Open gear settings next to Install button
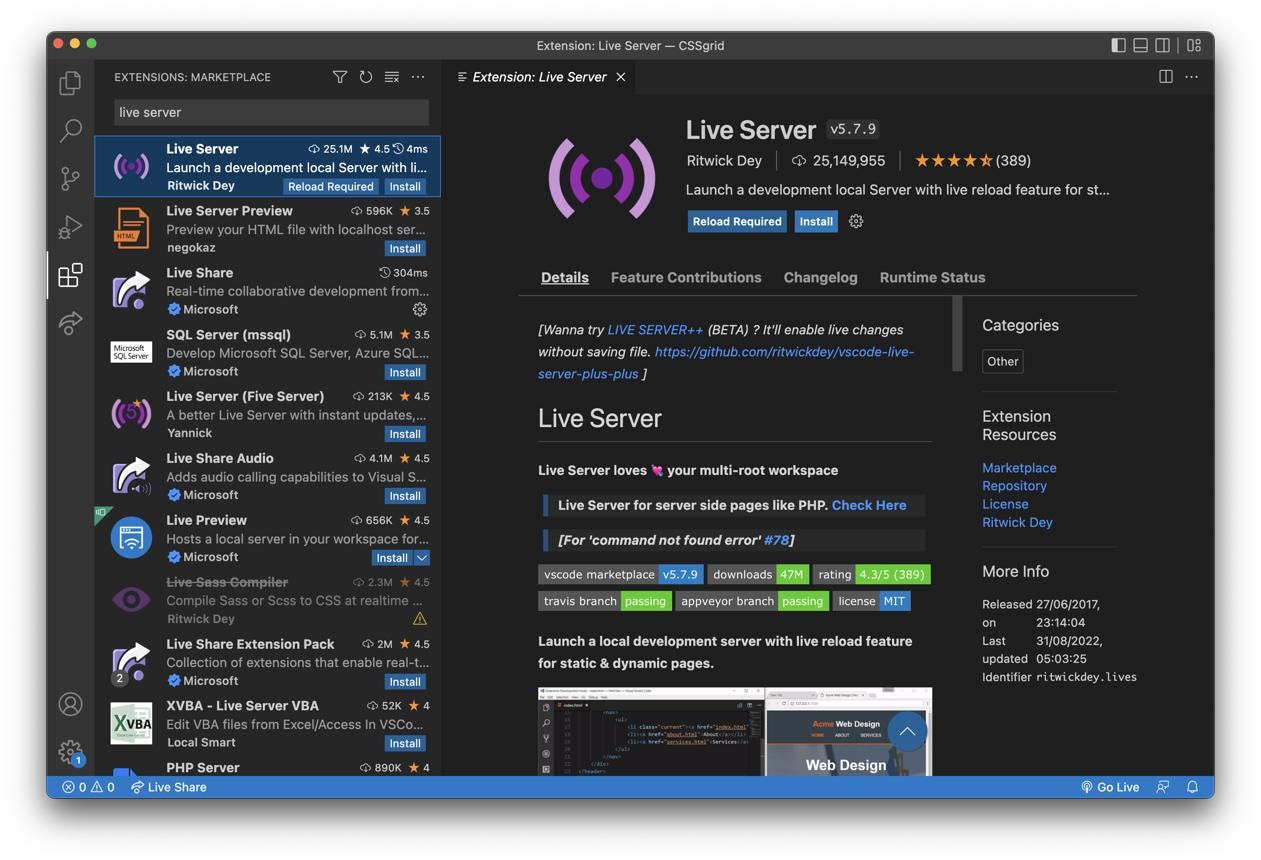This screenshot has height=860, width=1261. [x=856, y=221]
